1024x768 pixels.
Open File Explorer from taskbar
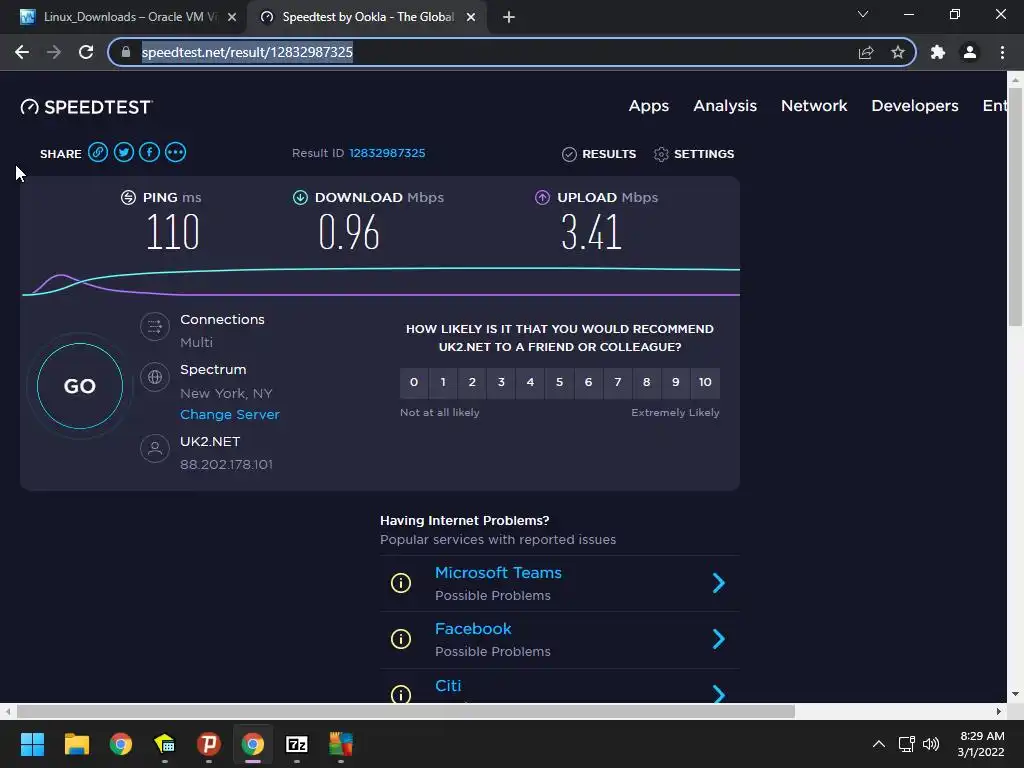(x=76, y=744)
